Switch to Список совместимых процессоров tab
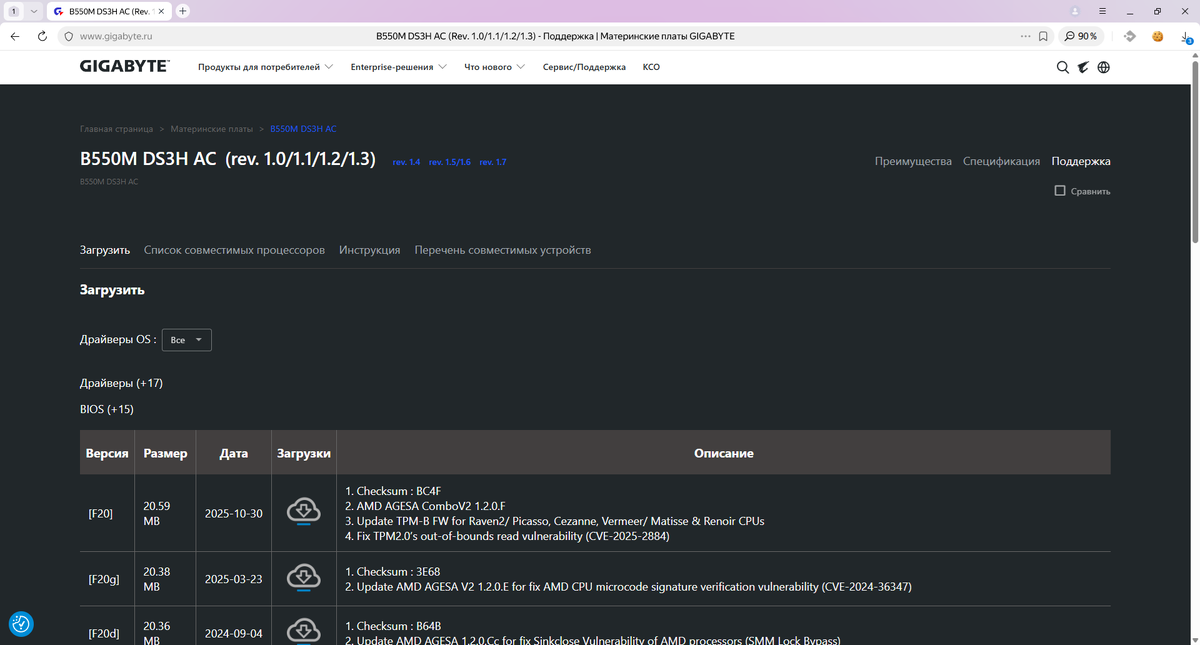This screenshot has height=645, width=1200. (x=234, y=250)
